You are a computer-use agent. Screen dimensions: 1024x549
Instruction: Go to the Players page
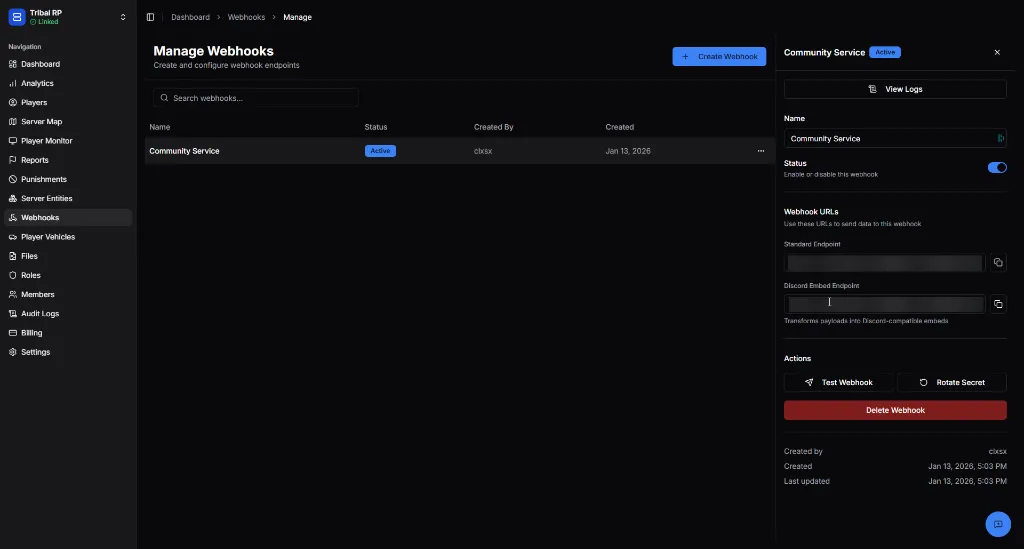pyautogui.click(x=68, y=102)
